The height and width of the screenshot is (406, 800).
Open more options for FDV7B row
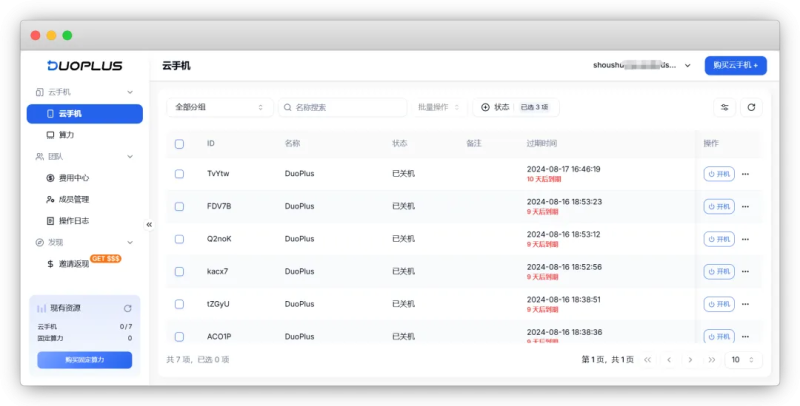point(745,207)
